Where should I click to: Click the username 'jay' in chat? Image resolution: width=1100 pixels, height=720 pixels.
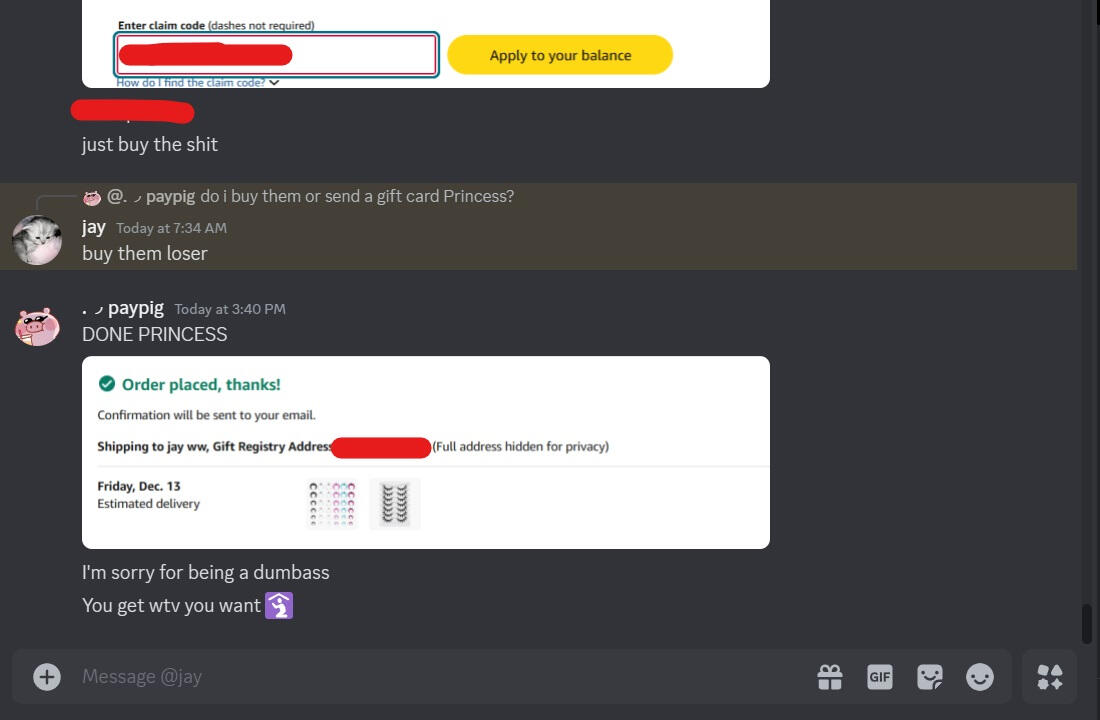tap(93, 227)
